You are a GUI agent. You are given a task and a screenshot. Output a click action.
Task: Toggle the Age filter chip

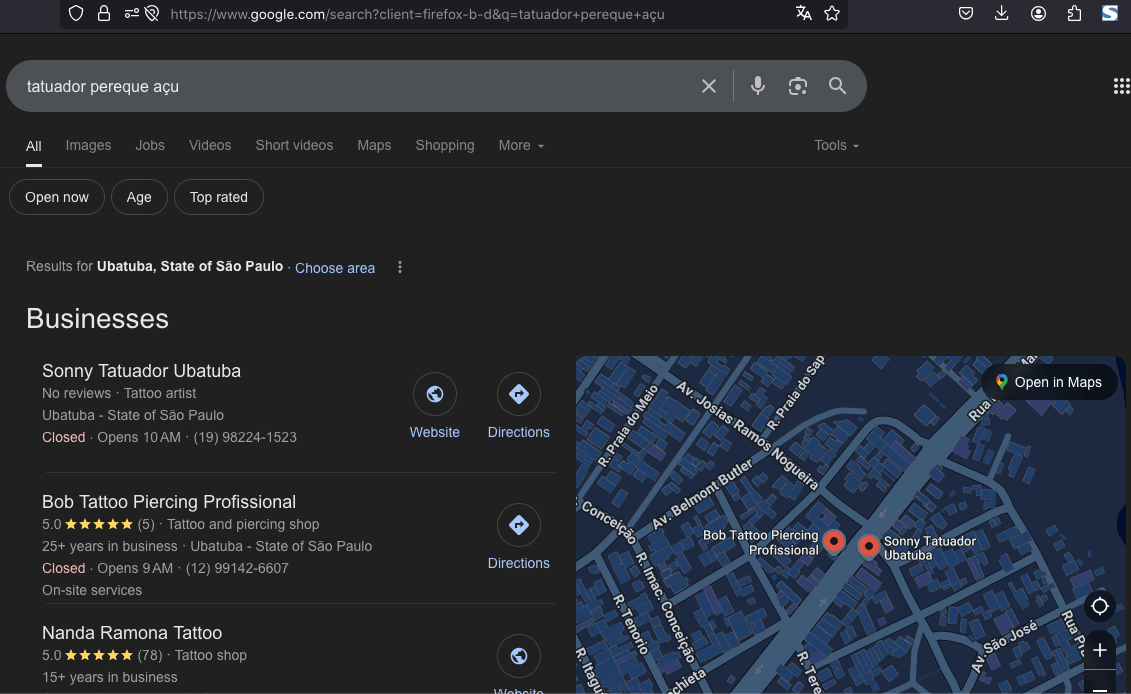[x=139, y=197]
